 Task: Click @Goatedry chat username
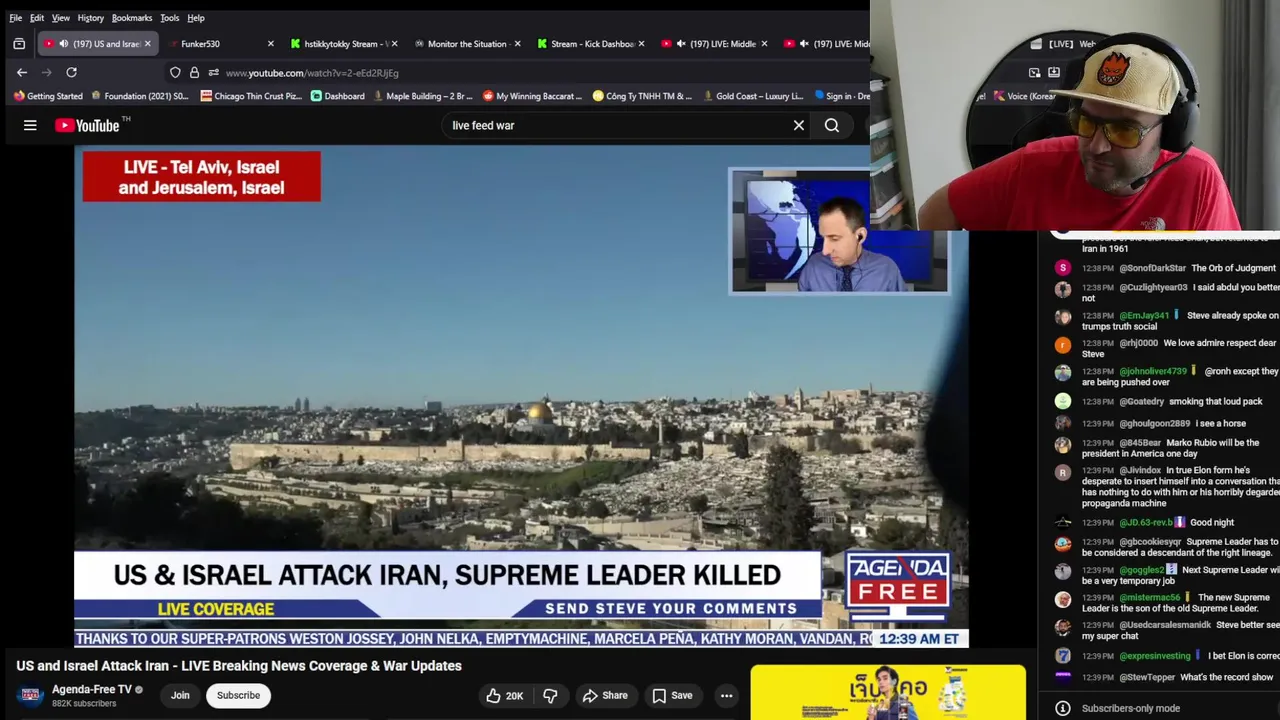click(1141, 401)
